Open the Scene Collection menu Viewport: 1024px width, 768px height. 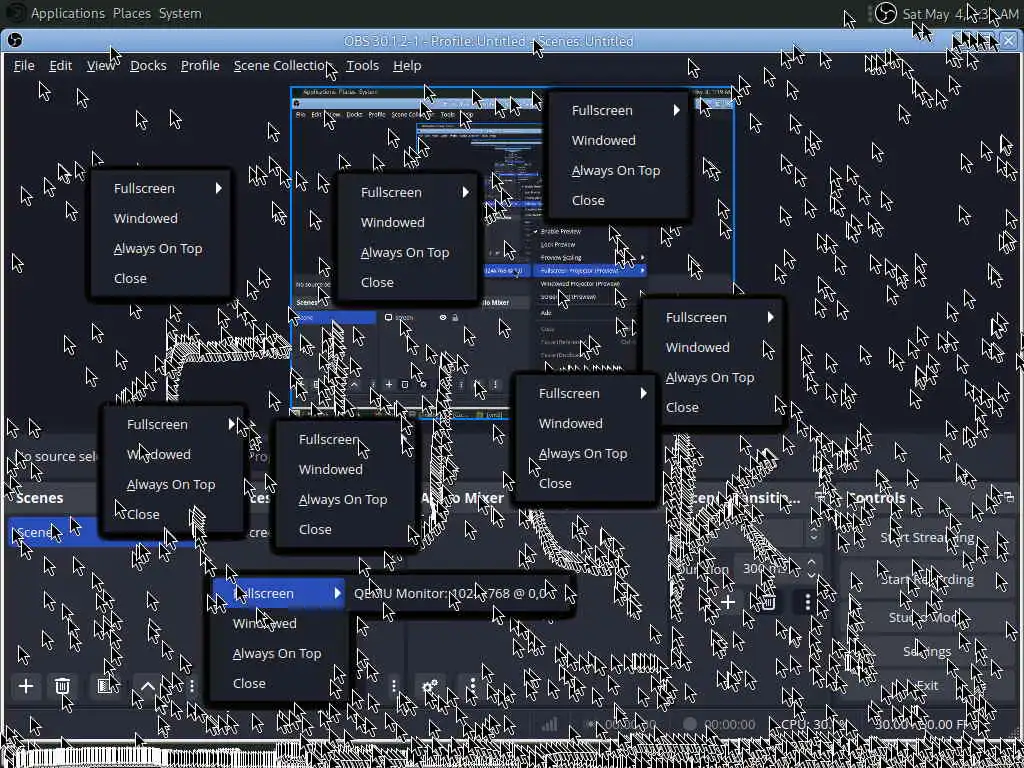pyautogui.click(x=281, y=65)
